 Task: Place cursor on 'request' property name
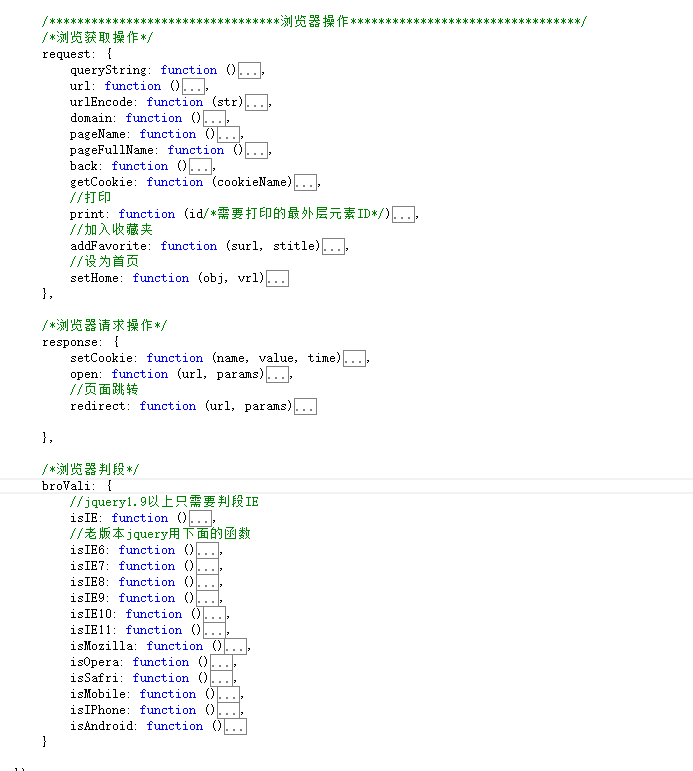click(x=66, y=55)
